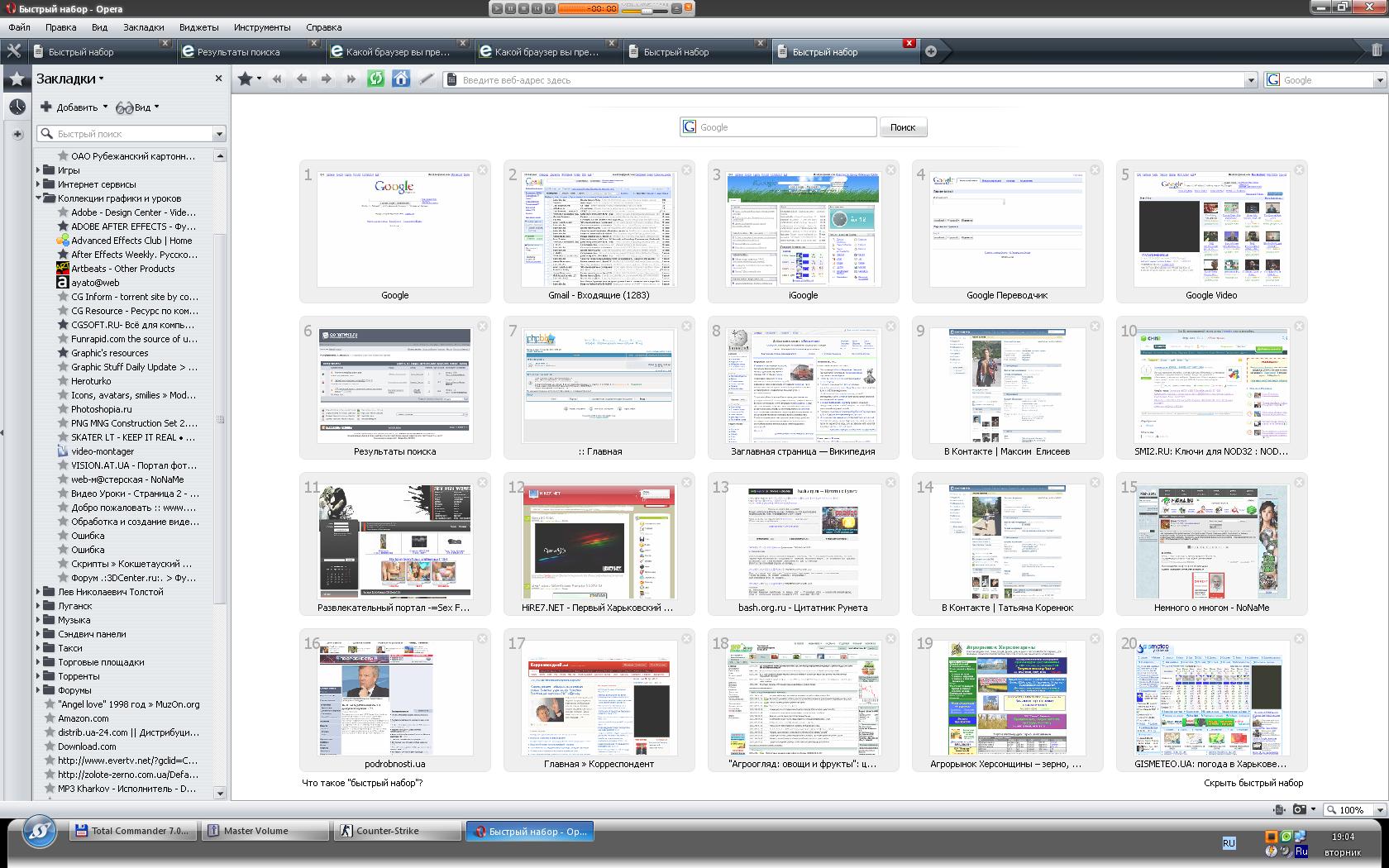Click the blue Home button
The height and width of the screenshot is (868, 1389).
click(x=401, y=79)
